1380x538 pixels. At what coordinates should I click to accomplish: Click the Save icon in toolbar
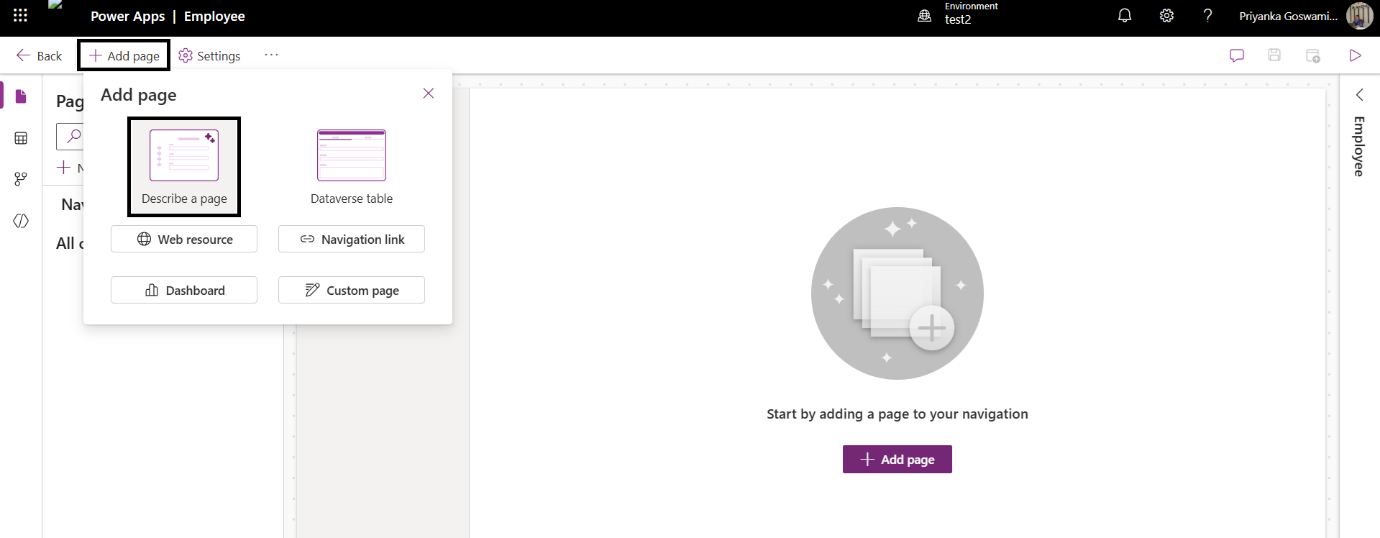(x=1274, y=56)
